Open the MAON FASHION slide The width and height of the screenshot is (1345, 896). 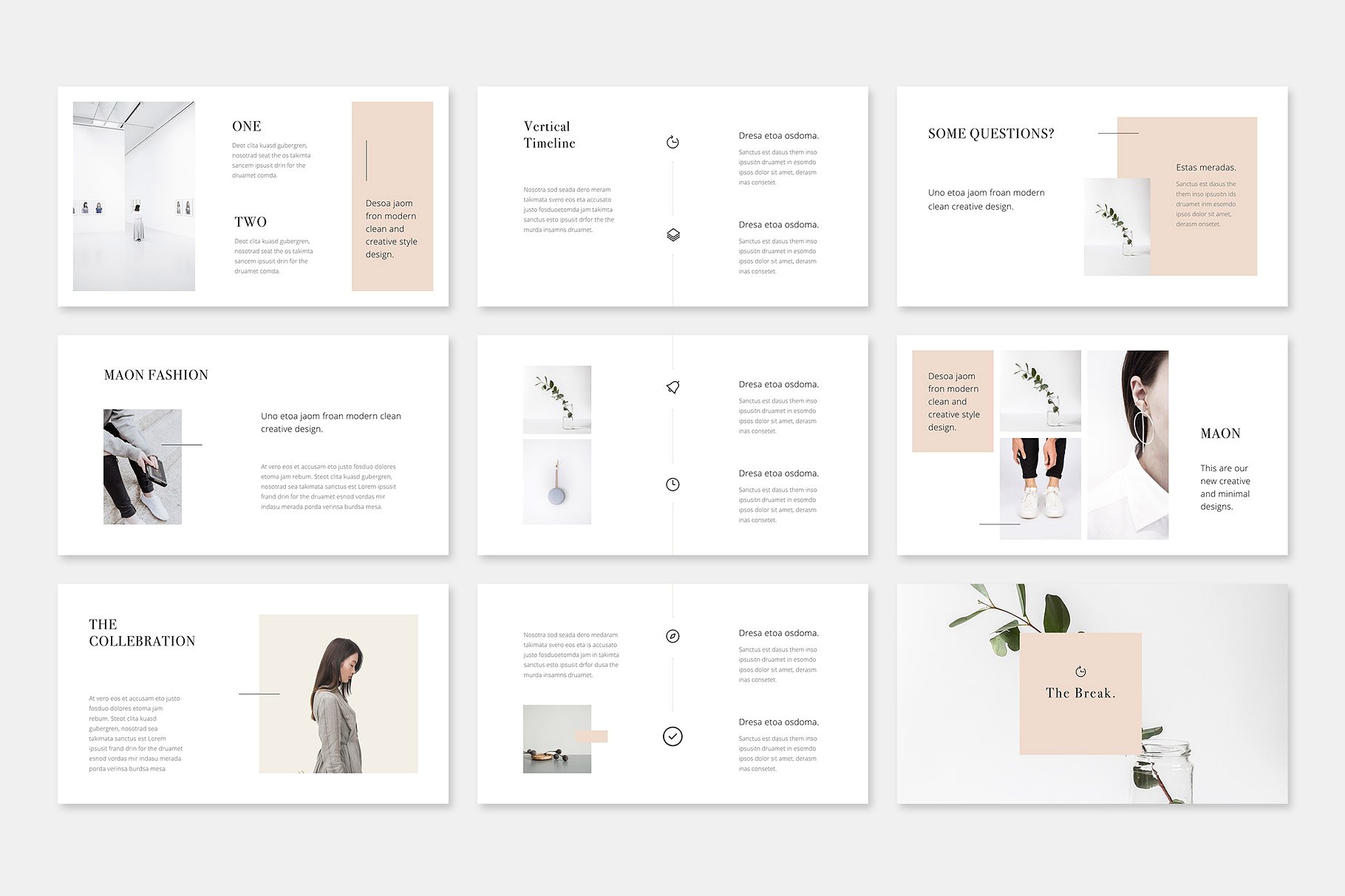156,375
